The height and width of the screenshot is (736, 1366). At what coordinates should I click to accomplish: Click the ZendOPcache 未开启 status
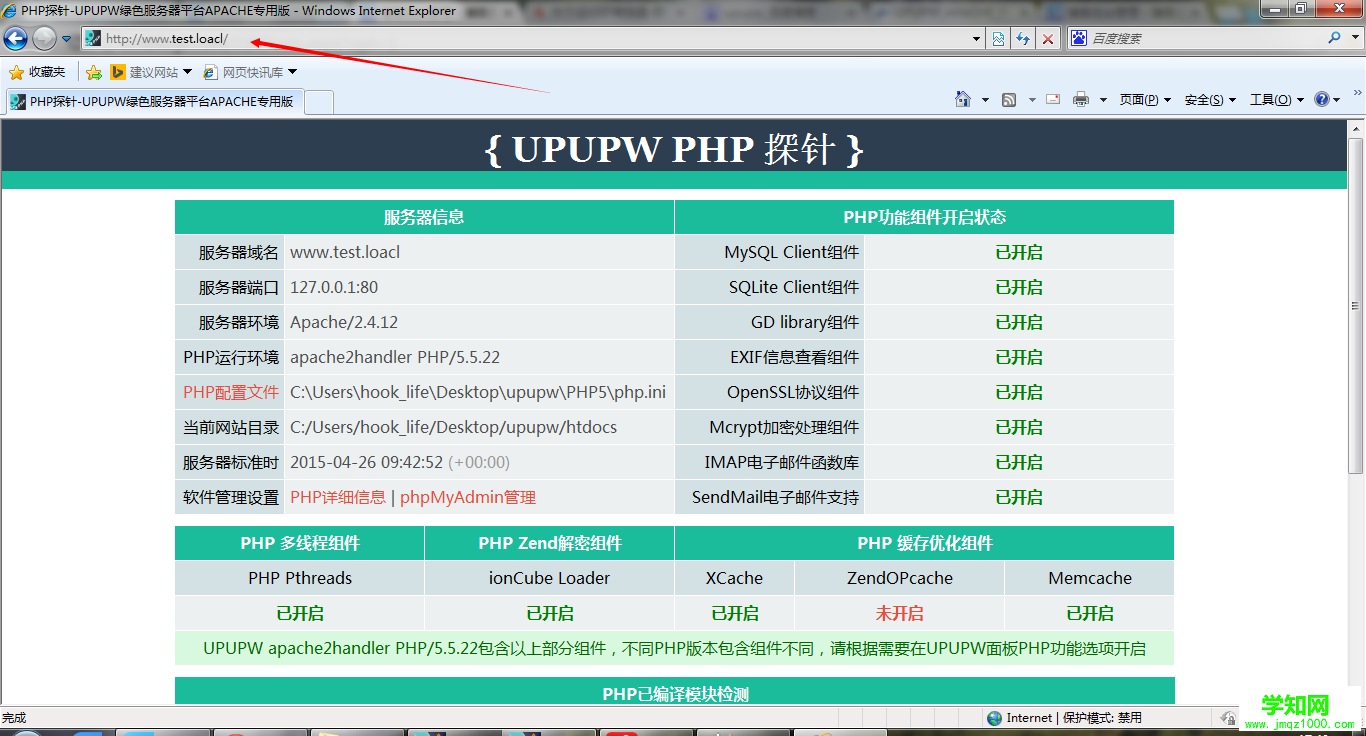899,613
